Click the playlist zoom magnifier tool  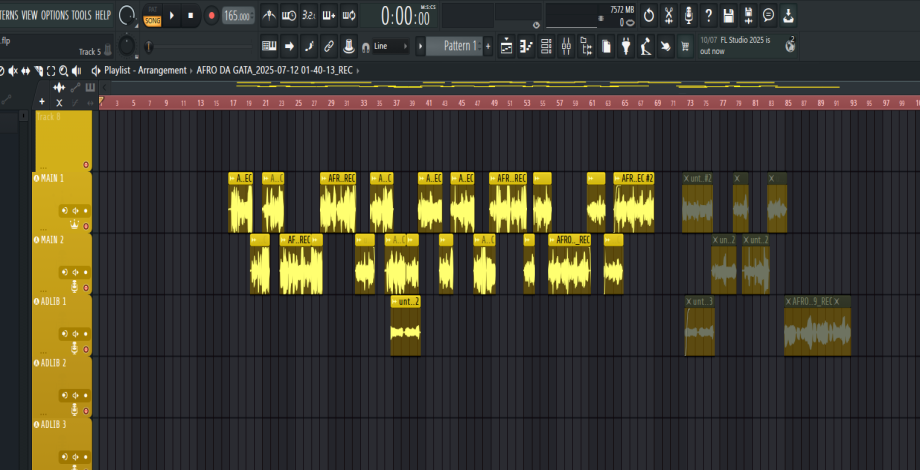[63, 71]
